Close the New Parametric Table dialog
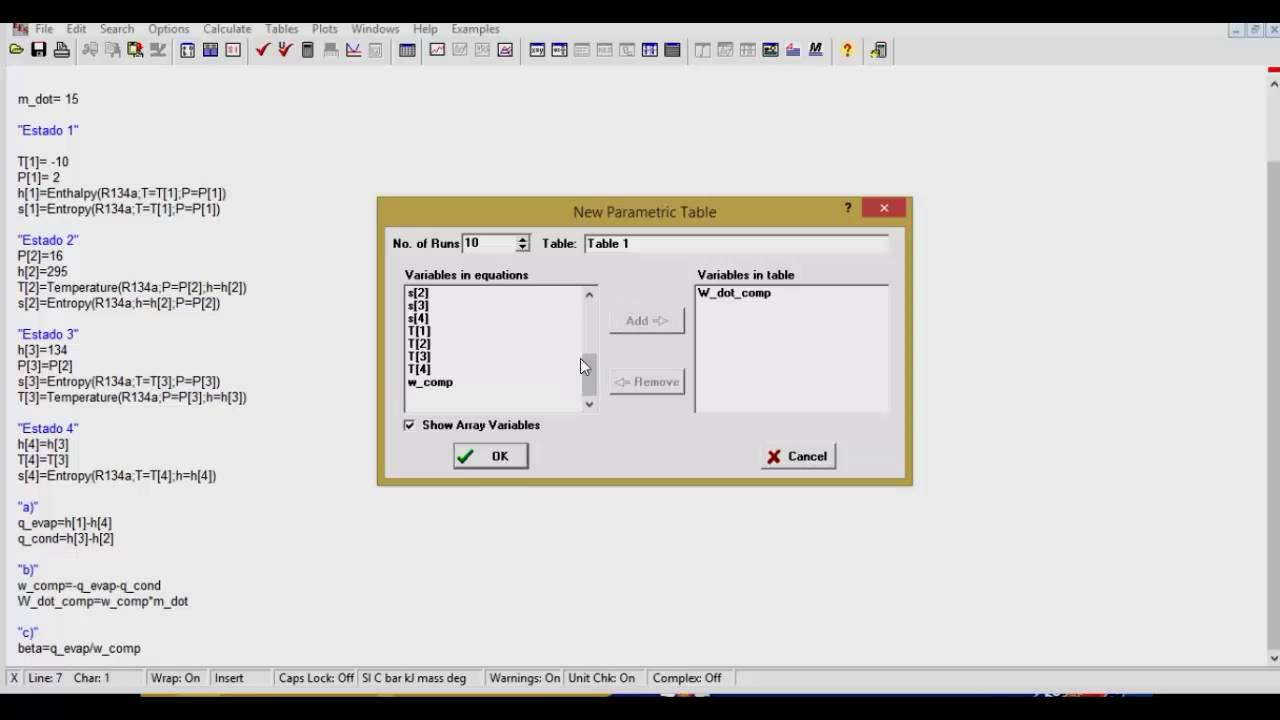Screen dimensions: 1280x720 tap(884, 208)
